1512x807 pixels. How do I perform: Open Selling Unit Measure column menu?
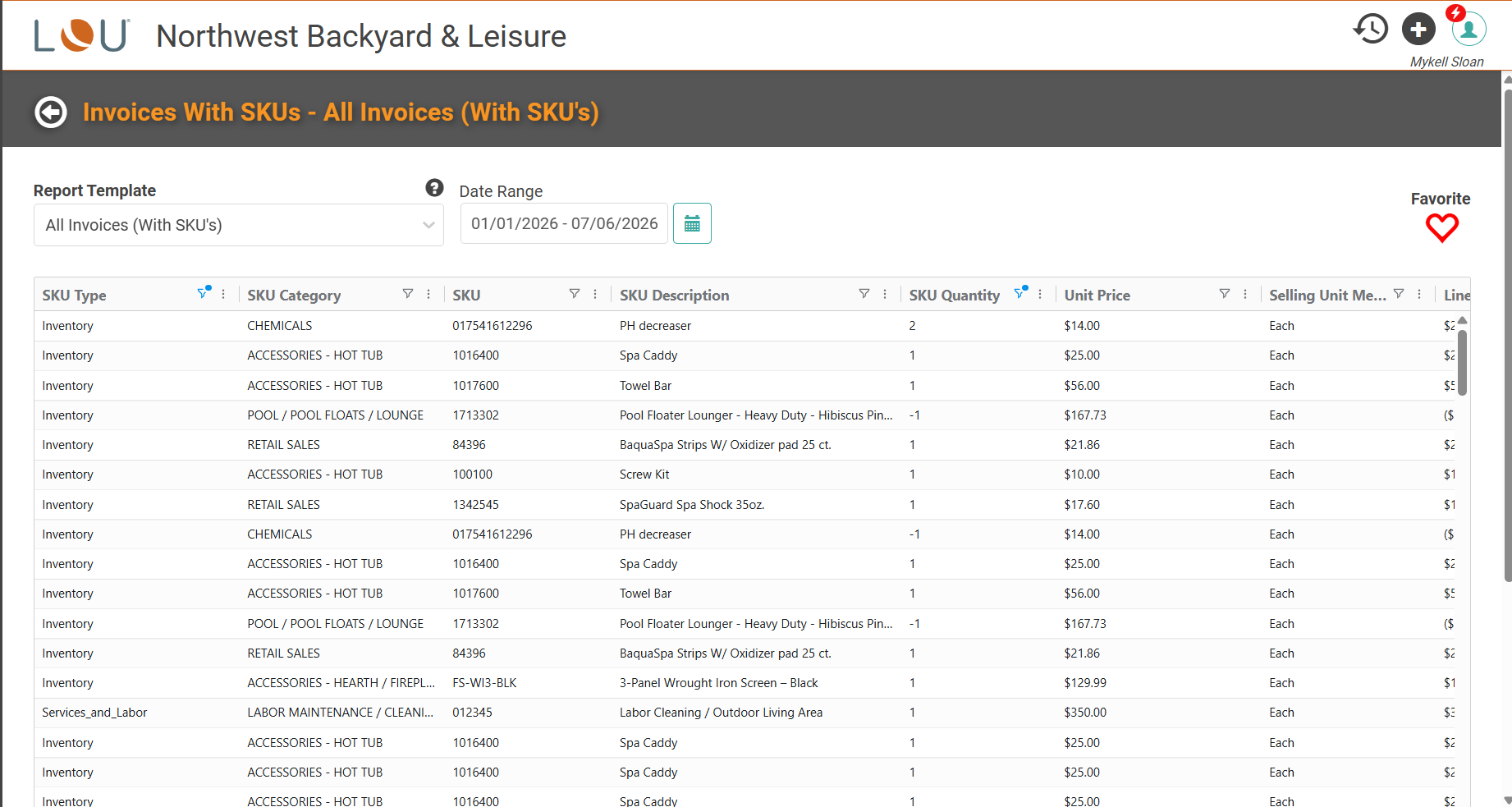(x=1419, y=294)
